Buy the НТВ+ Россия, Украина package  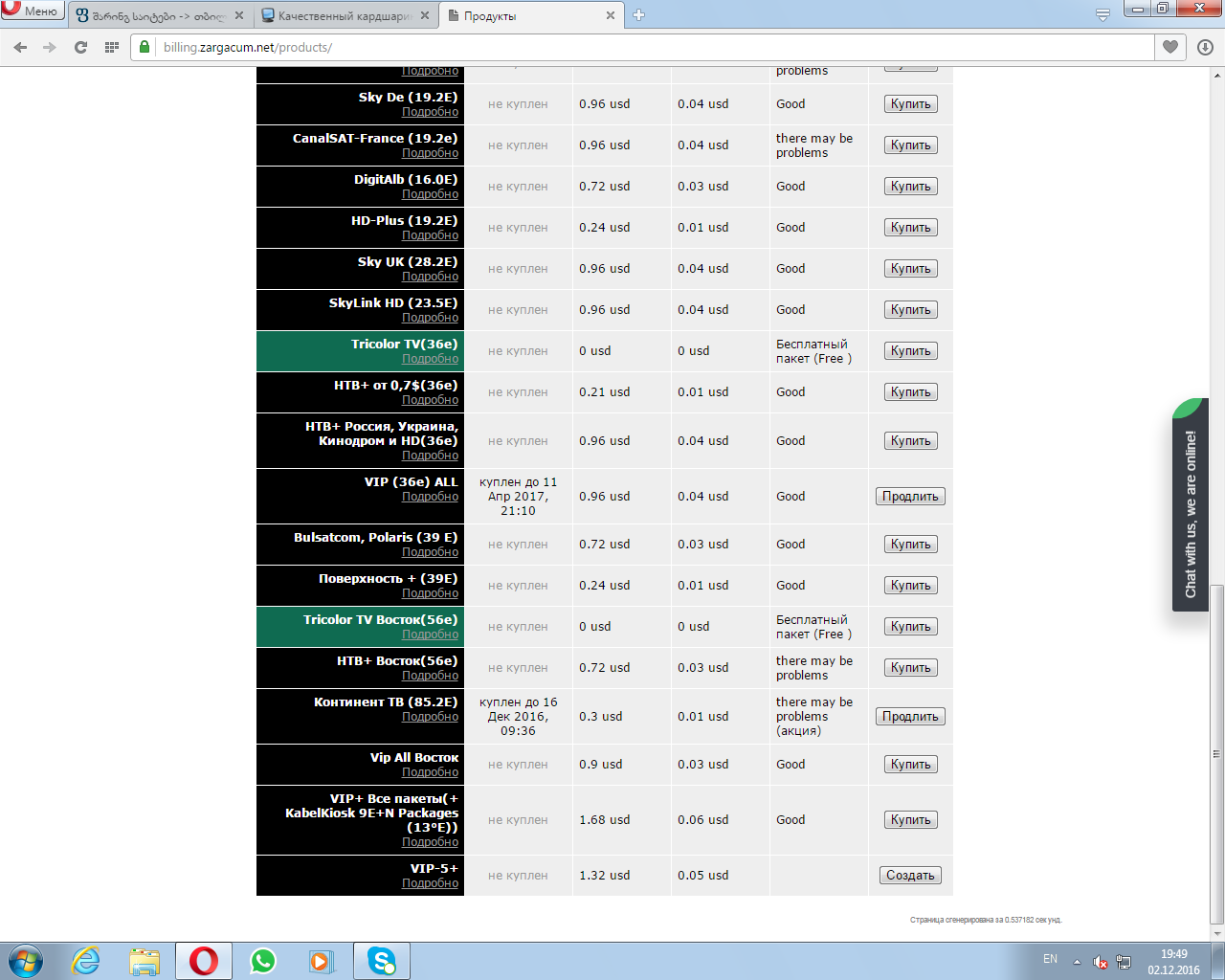pos(910,441)
